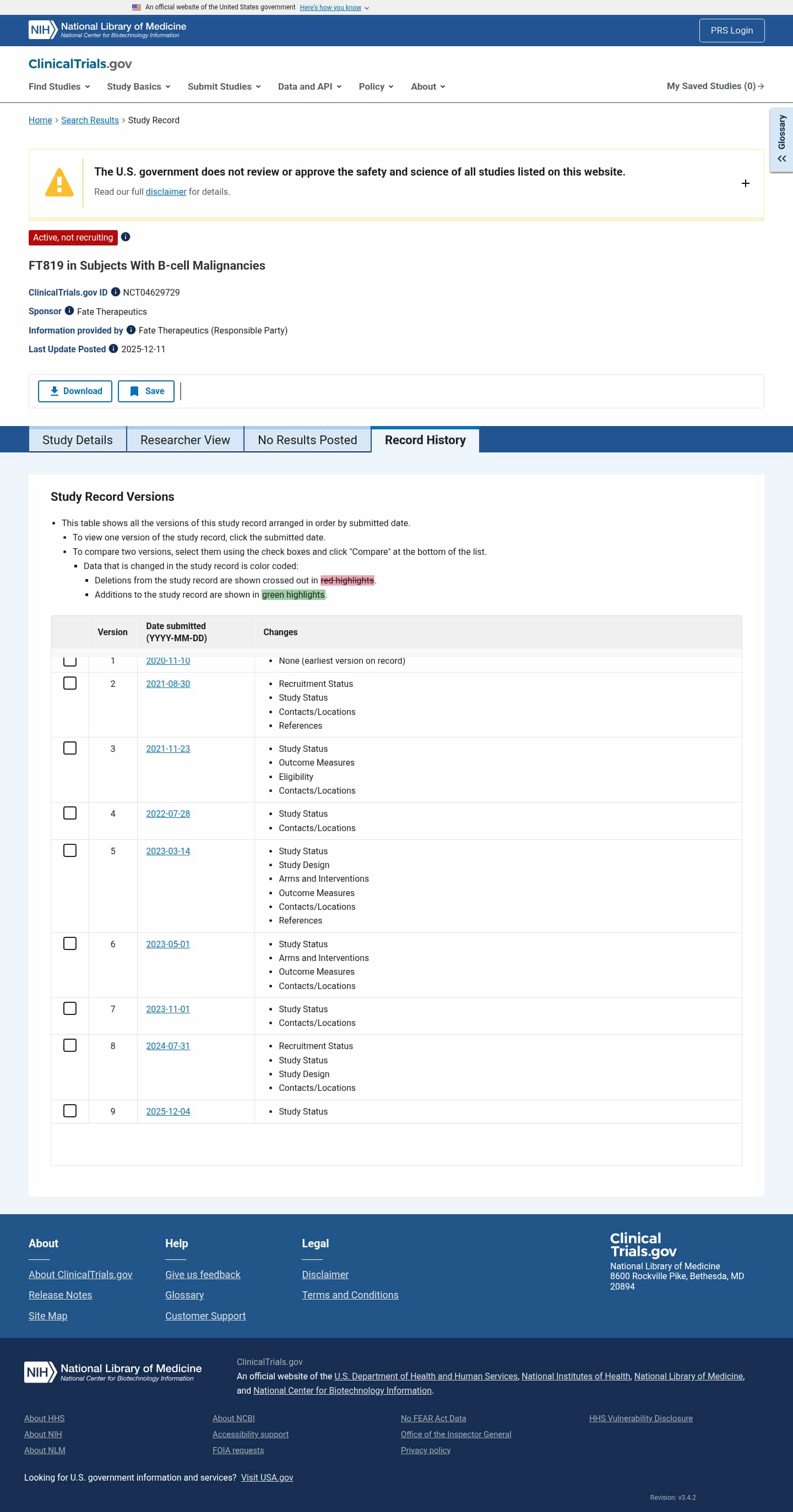The height and width of the screenshot is (1512, 793).
Task: Visit USA.gov from the footer
Action: pos(267,1477)
